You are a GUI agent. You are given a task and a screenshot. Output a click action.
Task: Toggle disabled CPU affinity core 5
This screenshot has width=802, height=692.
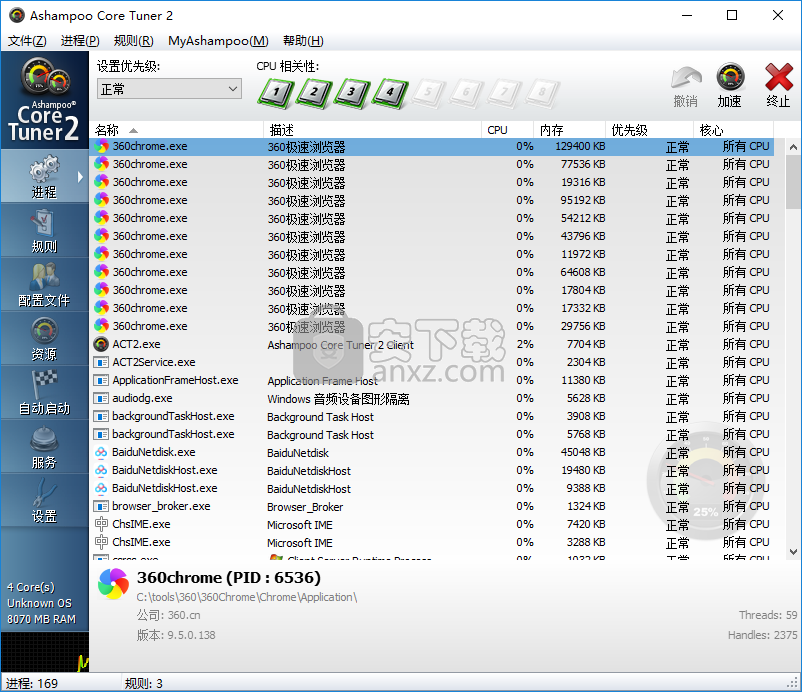(429, 93)
